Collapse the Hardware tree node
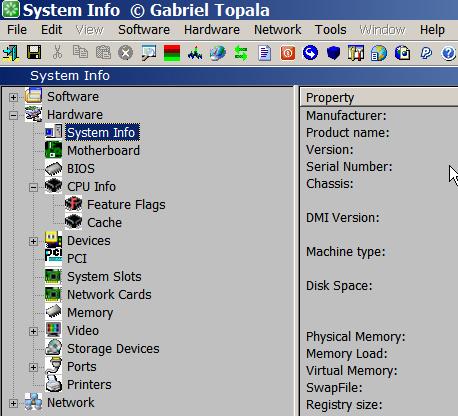Image resolution: width=458 pixels, height=416 pixels. 13,115
